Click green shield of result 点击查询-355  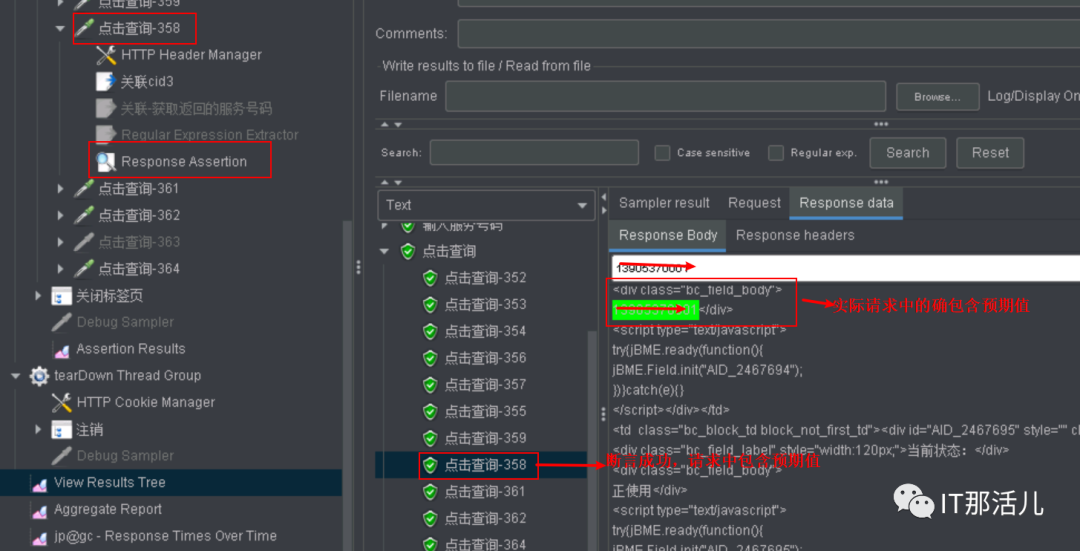430,412
